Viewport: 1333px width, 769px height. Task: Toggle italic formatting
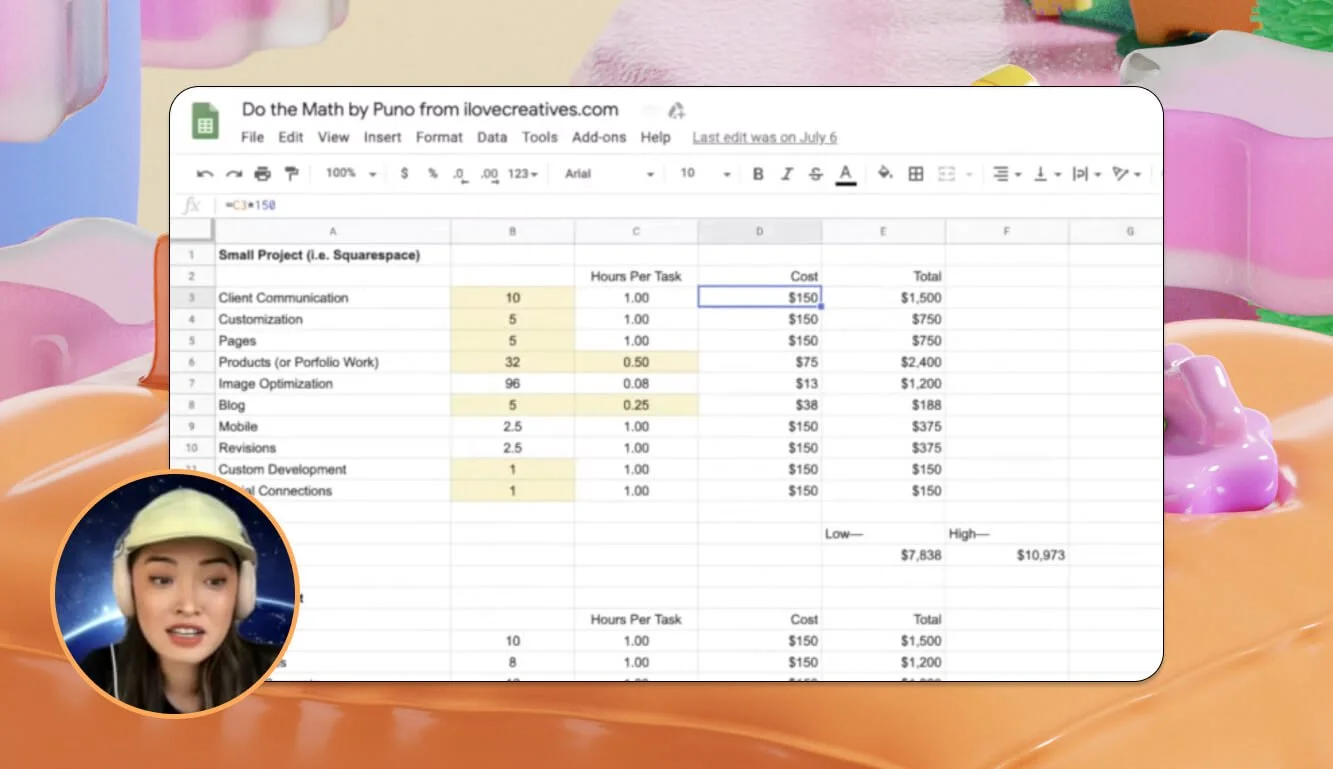[x=787, y=174]
